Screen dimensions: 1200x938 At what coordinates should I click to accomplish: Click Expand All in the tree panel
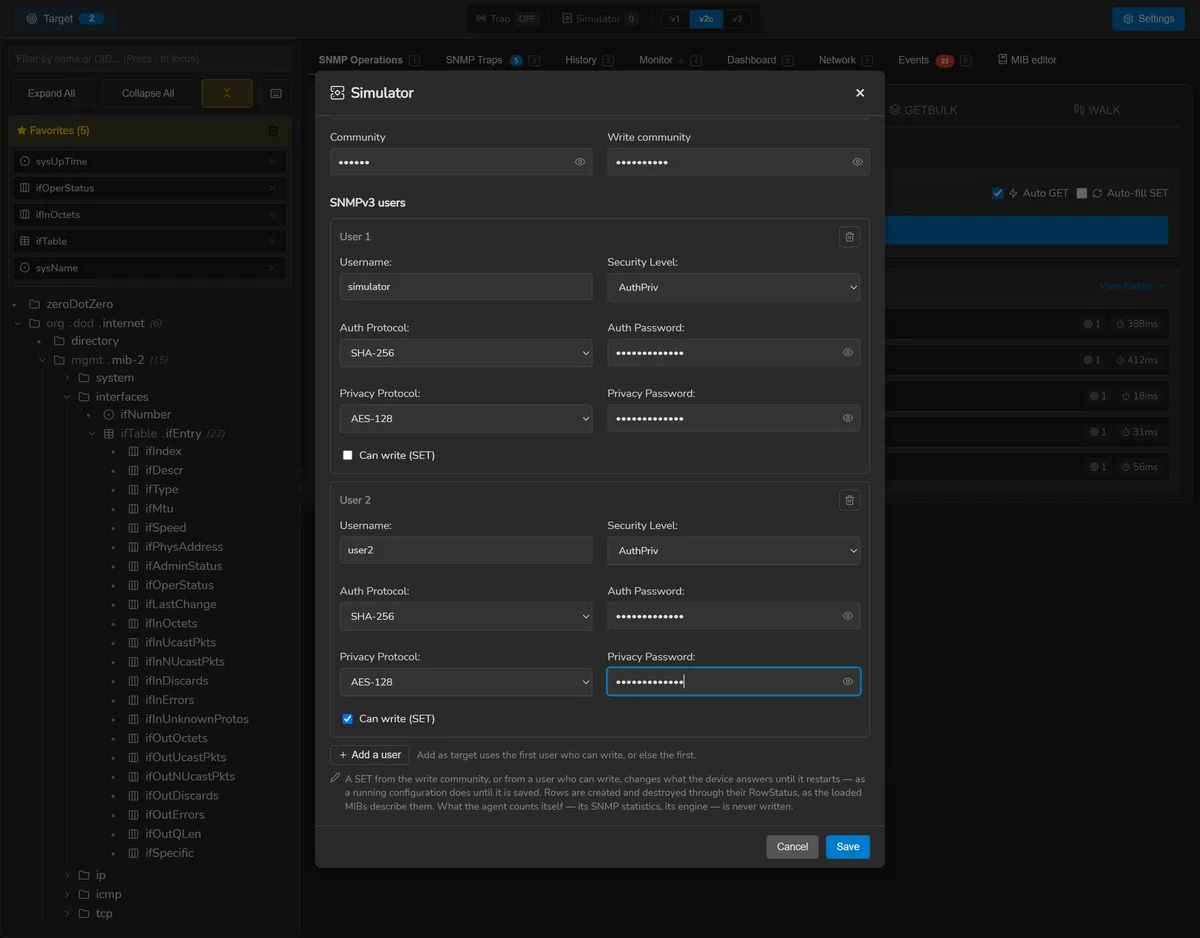tap(52, 93)
